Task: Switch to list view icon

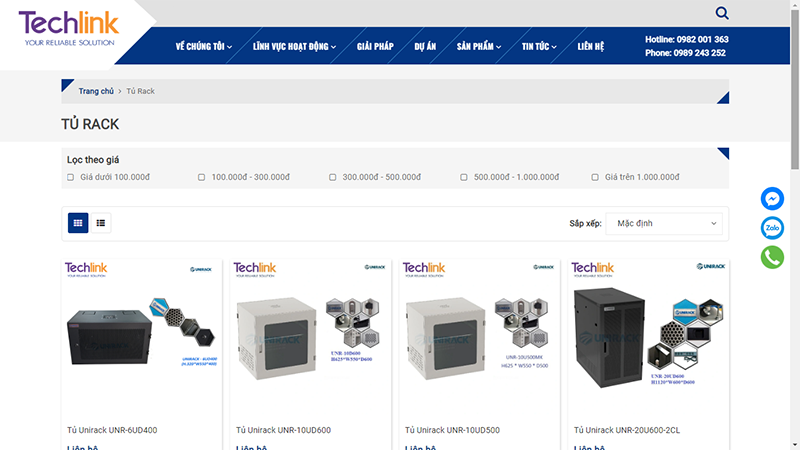Action: coord(101,223)
